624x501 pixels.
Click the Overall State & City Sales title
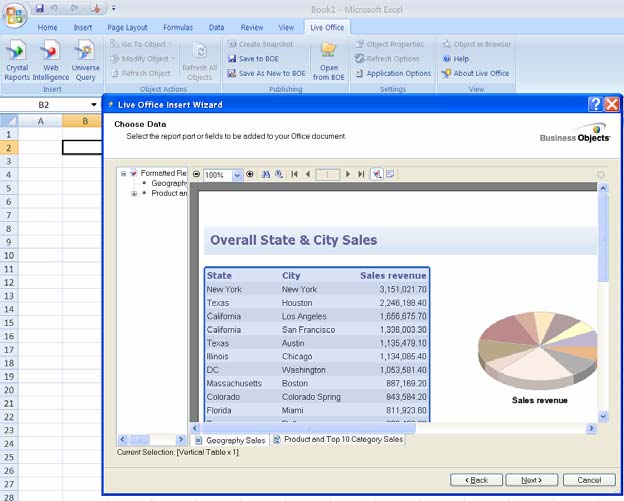click(x=293, y=240)
